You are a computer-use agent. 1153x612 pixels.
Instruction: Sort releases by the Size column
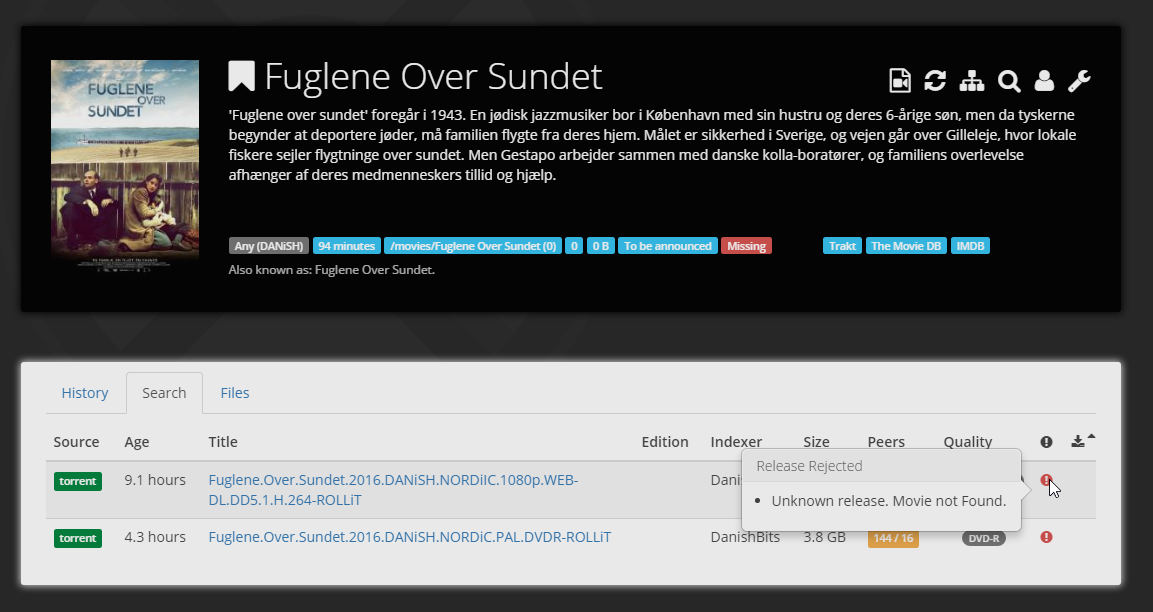(816, 441)
